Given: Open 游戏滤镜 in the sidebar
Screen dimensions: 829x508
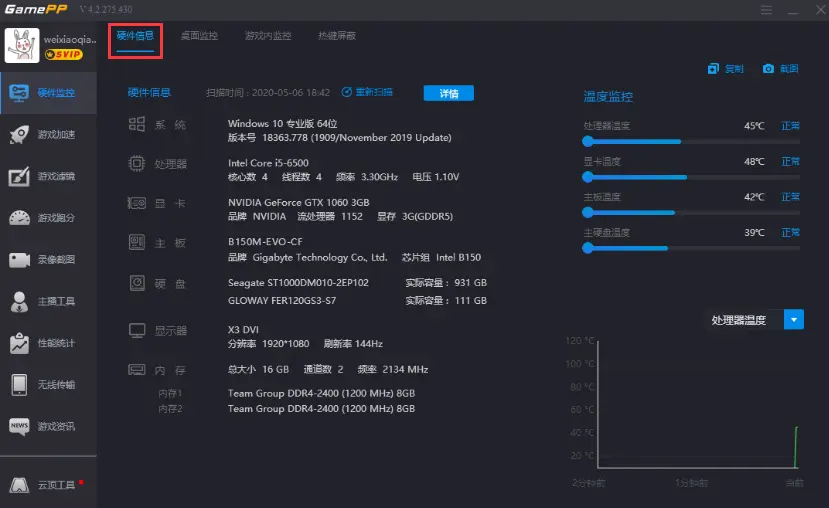Looking at the screenshot, I should [48, 177].
